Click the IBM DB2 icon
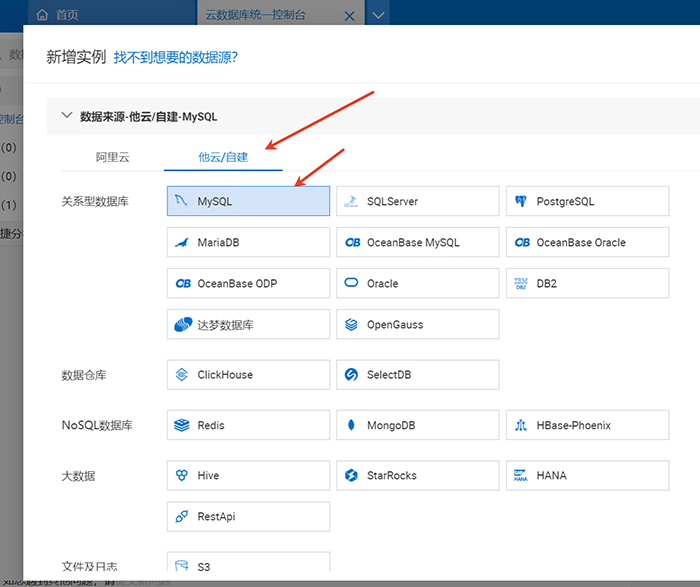The image size is (700, 587). 521,283
